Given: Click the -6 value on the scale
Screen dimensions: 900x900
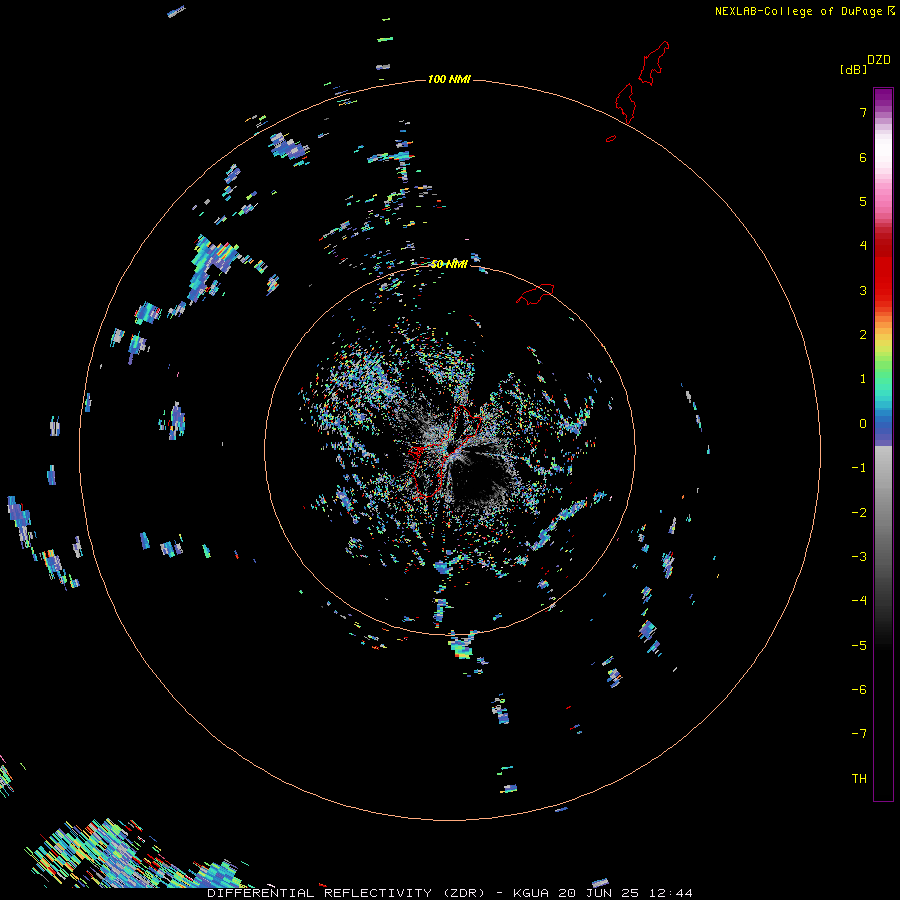Looking at the screenshot, I should (x=859, y=690).
